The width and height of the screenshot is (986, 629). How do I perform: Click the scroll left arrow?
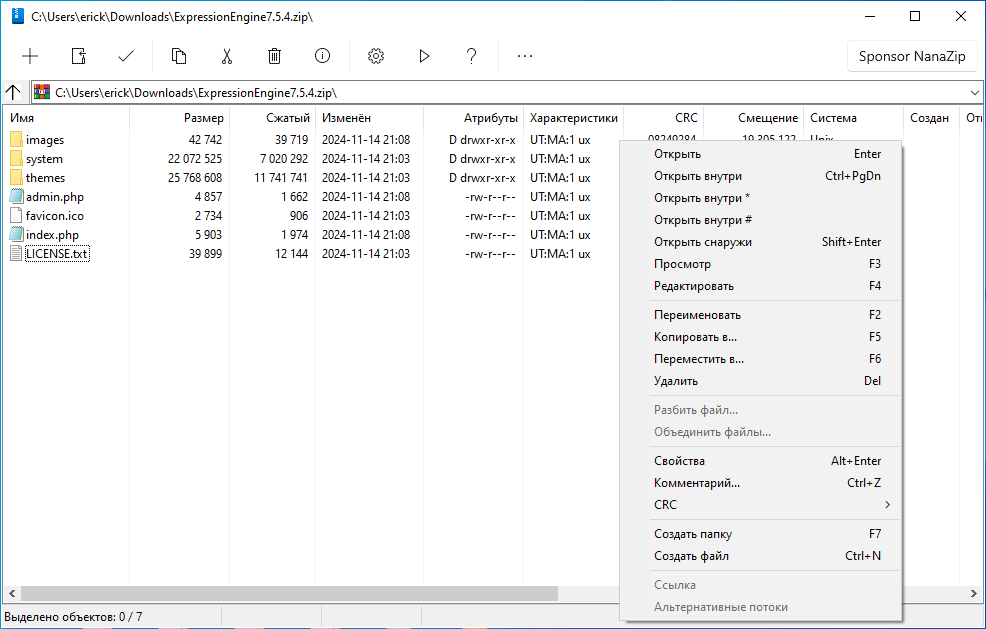11,593
